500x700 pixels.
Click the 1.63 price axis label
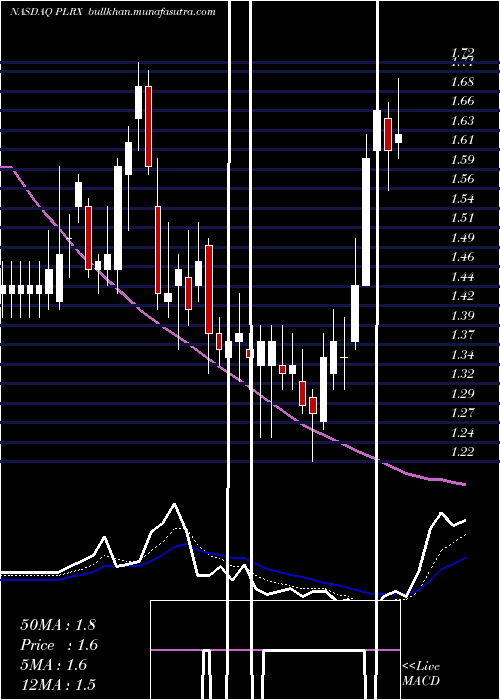[462, 121]
